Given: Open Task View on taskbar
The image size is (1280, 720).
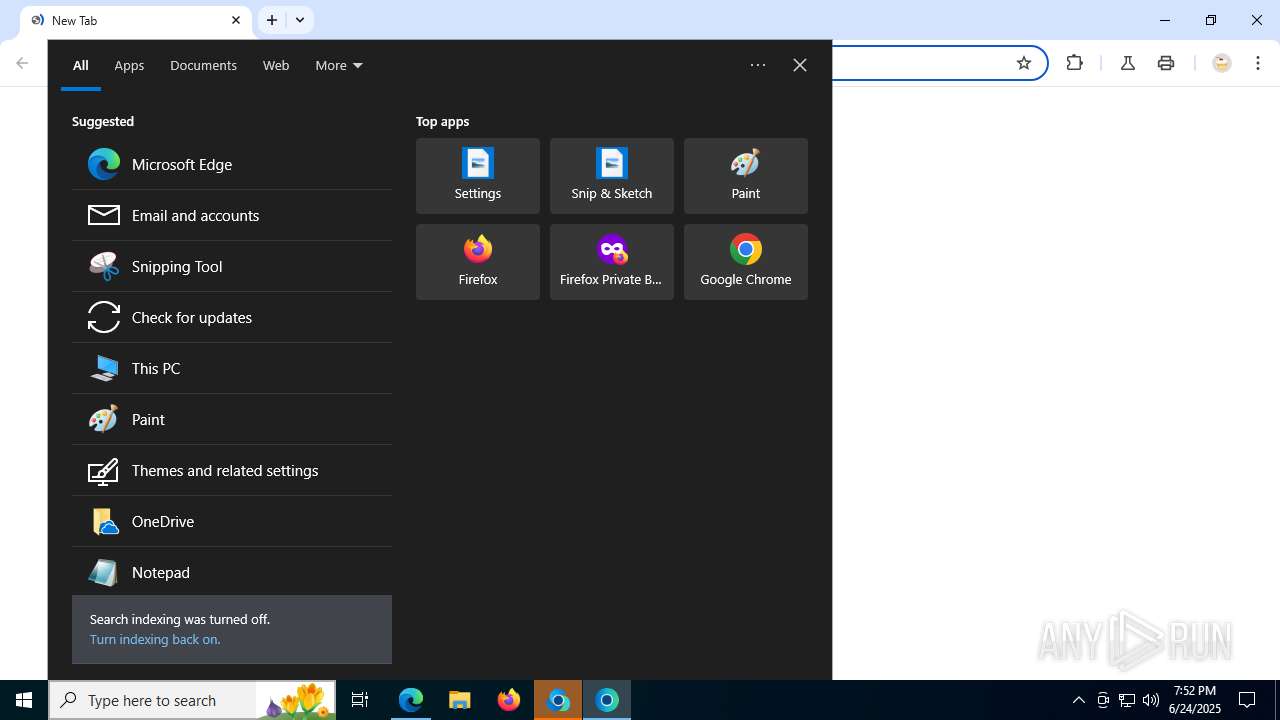Looking at the screenshot, I should (360, 700).
